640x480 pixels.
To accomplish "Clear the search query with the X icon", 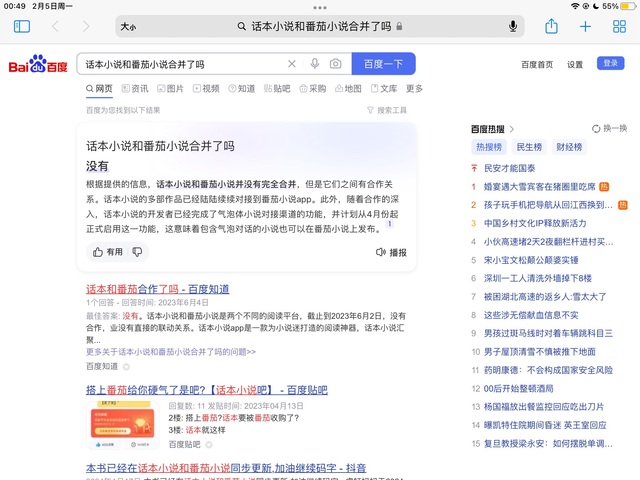I will [x=291, y=64].
